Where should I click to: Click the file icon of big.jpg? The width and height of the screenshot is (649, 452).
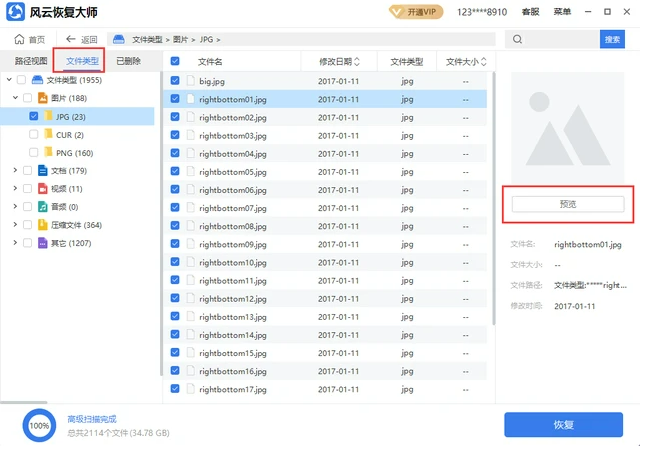(x=190, y=81)
